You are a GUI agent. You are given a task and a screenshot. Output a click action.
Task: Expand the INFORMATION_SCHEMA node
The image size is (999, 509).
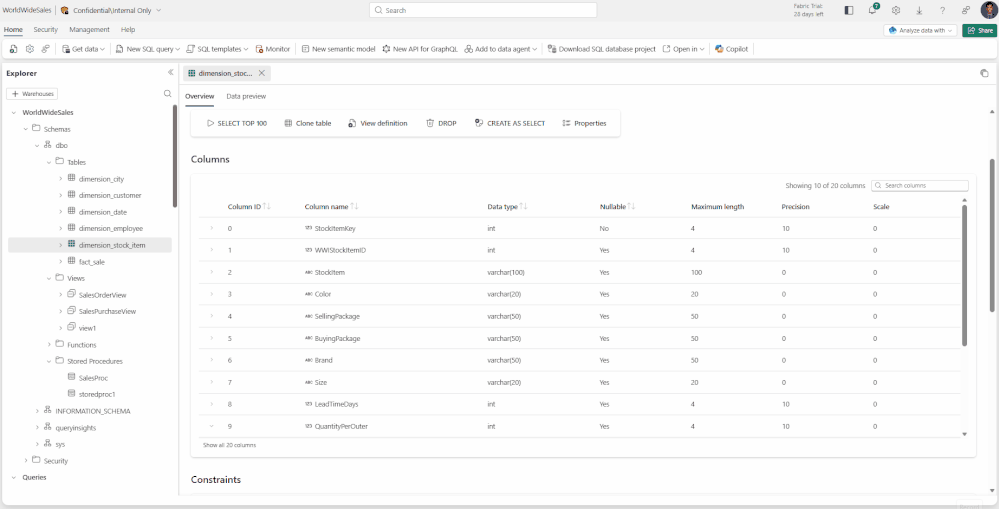click(37, 411)
